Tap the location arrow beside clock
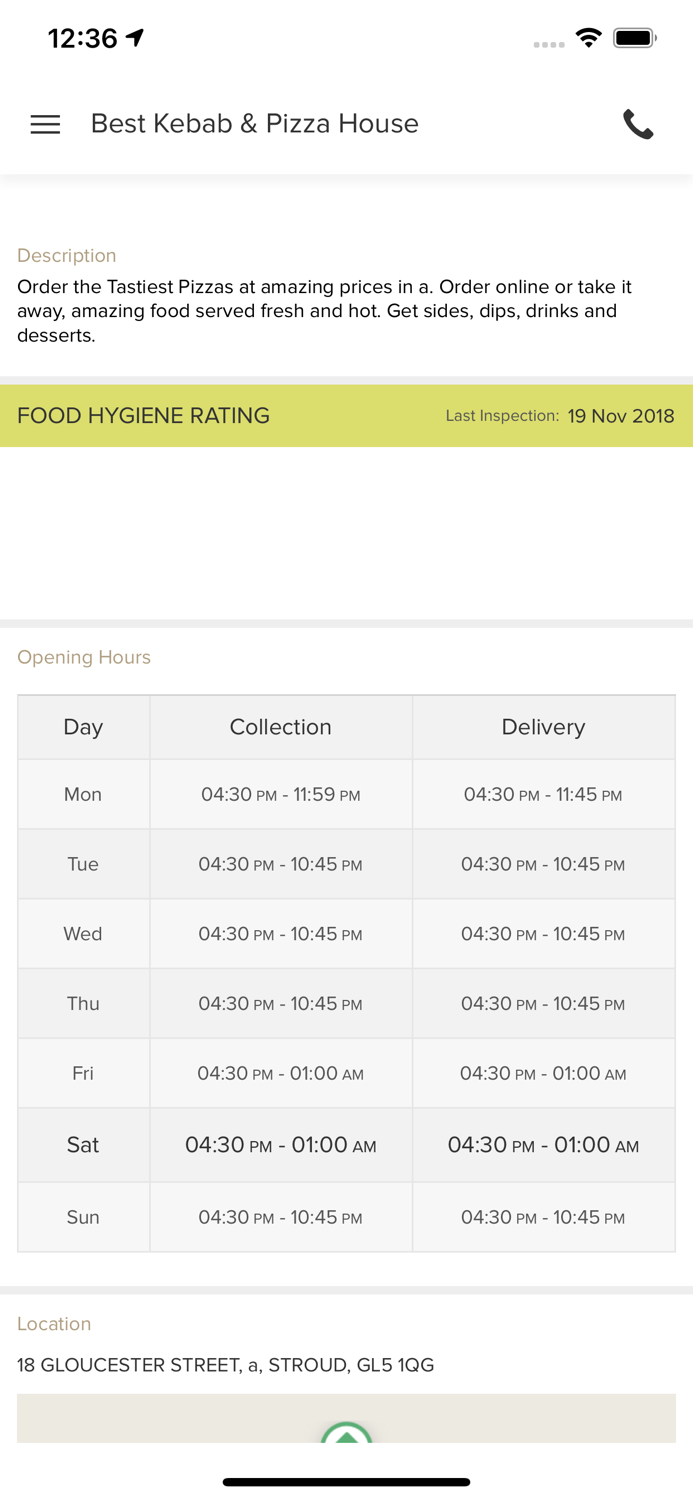Screen dimensions: 693x1500 coord(135,38)
